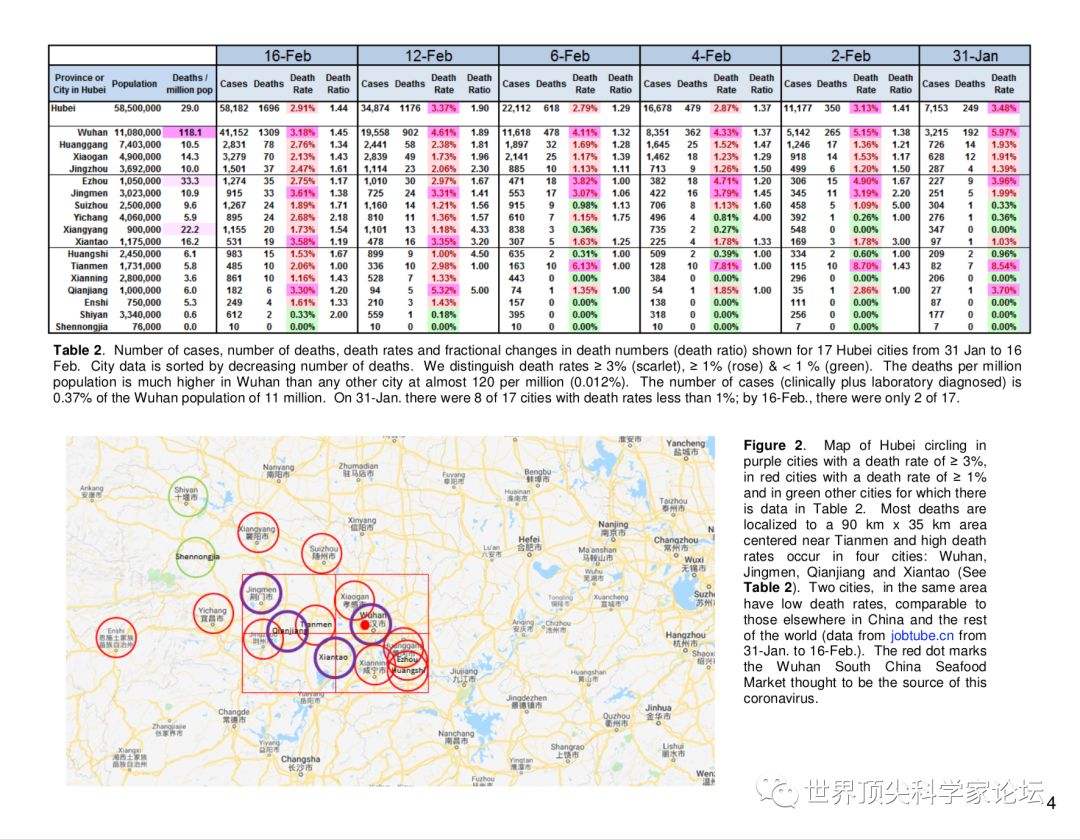Click the purple circle around Jingmen

[262, 593]
